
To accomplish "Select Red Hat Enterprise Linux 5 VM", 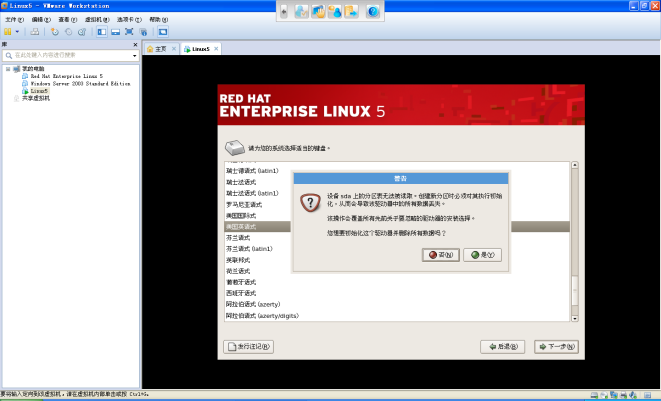I will click(x=67, y=76).
